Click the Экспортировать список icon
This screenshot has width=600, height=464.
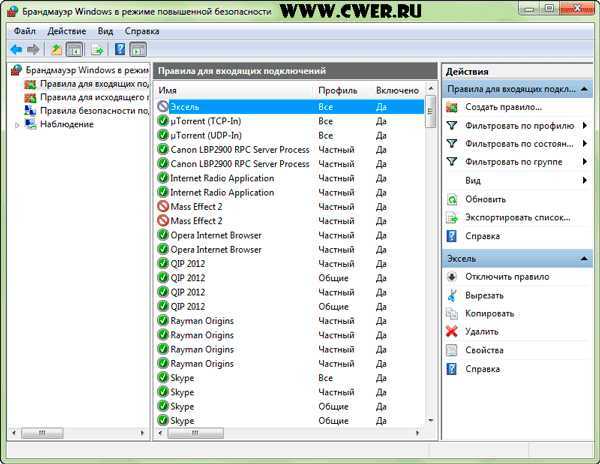[x=452, y=218]
